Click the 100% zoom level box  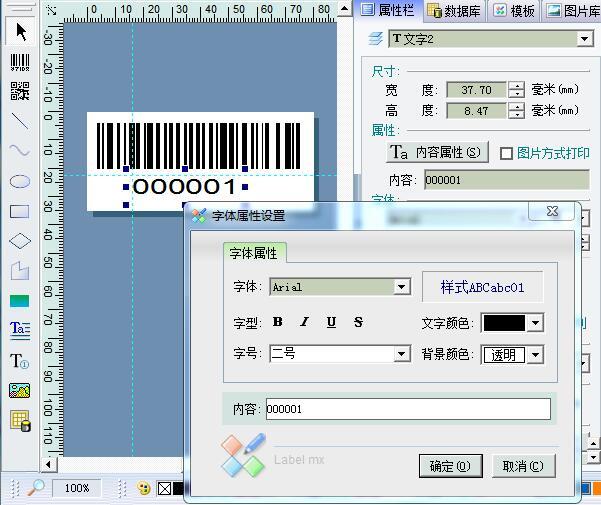click(77, 488)
